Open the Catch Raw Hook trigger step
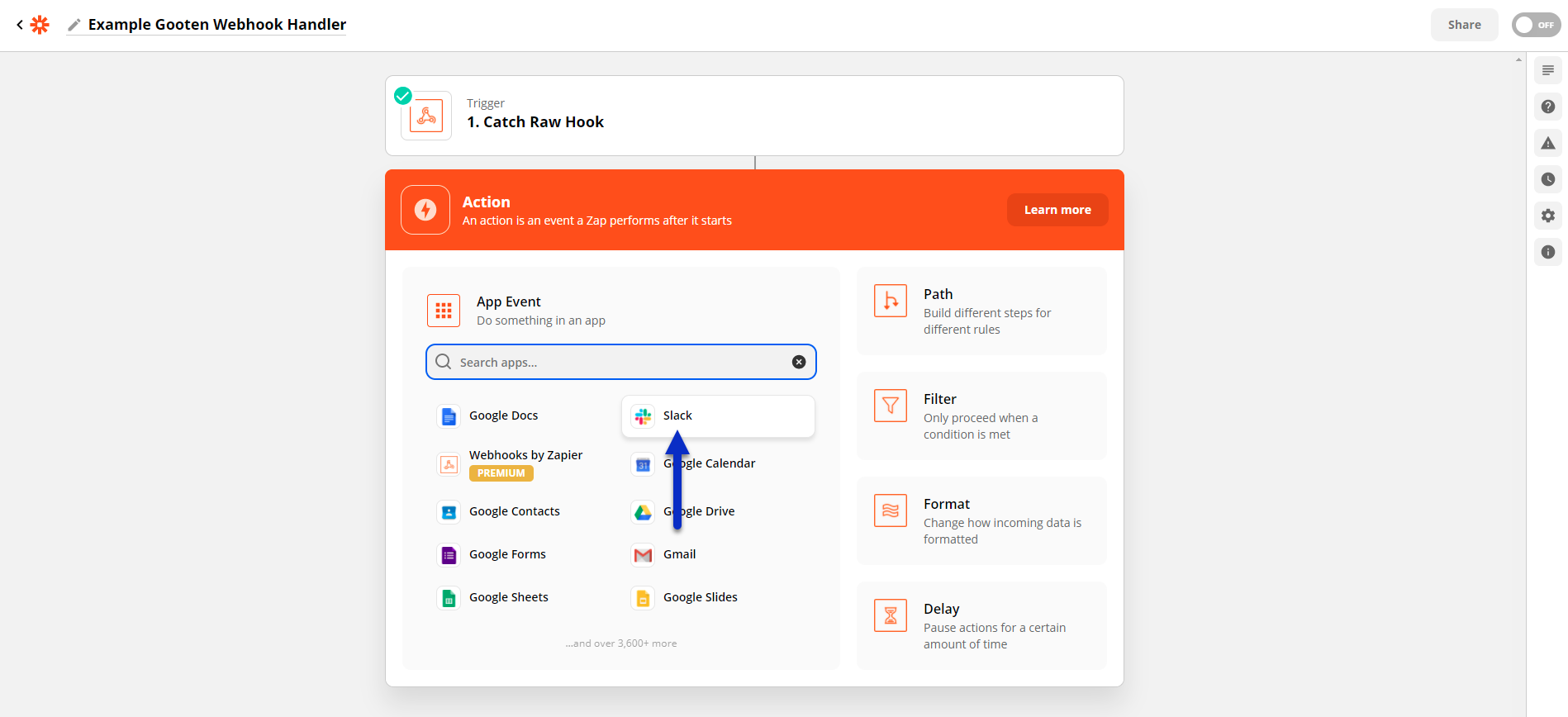This screenshot has width=1568, height=717. coord(754,116)
